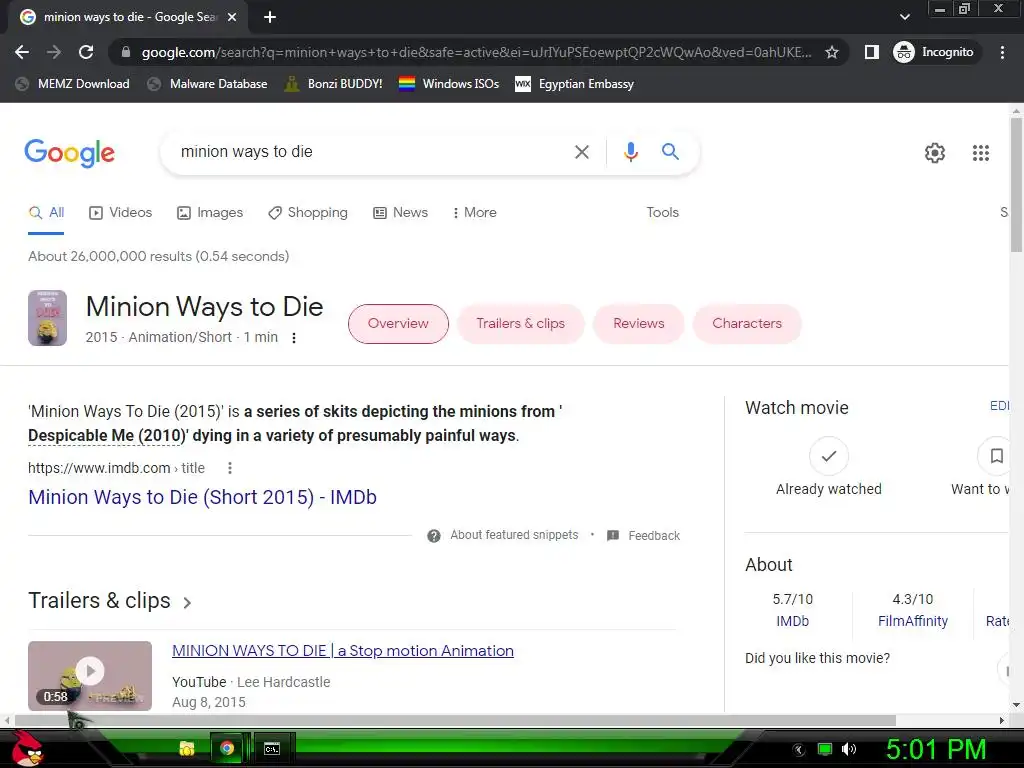The width and height of the screenshot is (1024, 768).
Task: View site information lock icon
Action: pyautogui.click(x=125, y=52)
